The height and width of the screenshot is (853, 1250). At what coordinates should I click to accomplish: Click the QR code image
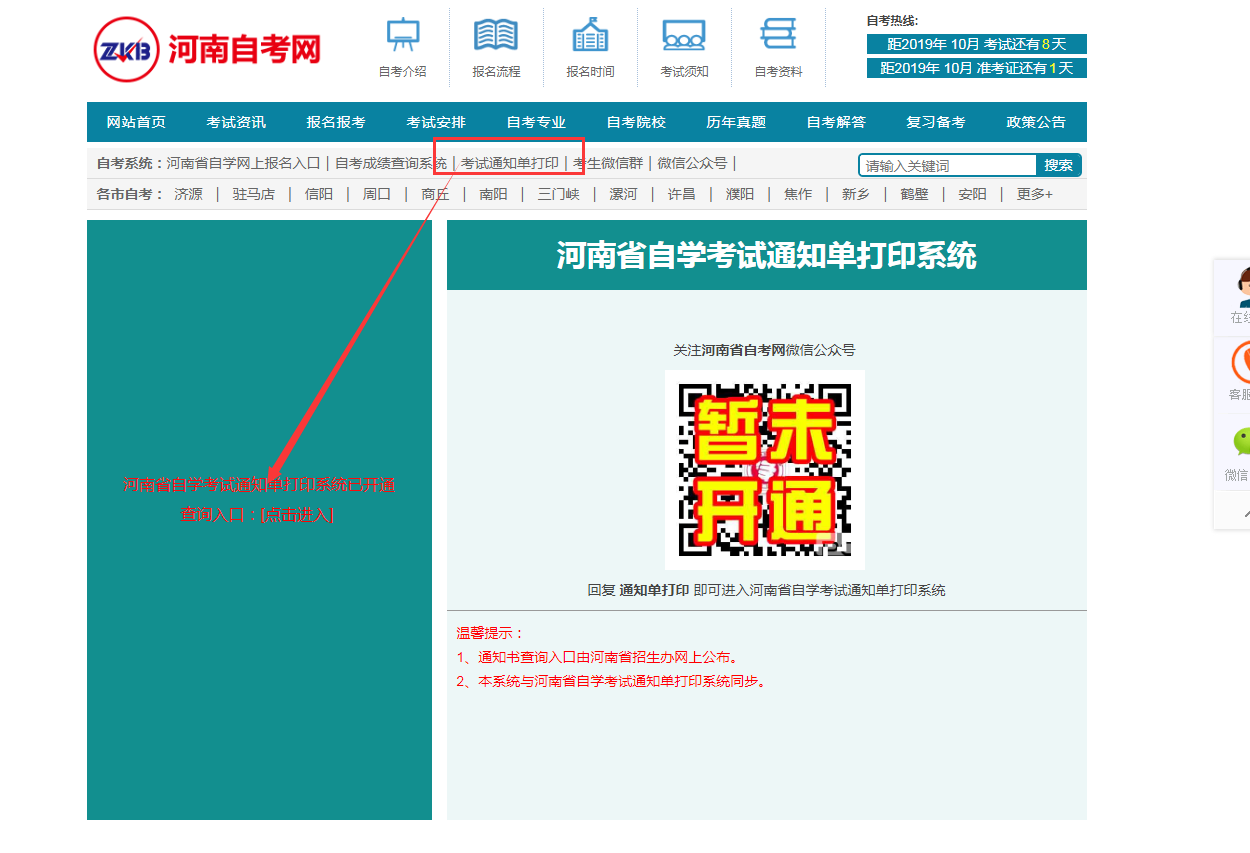[x=765, y=470]
